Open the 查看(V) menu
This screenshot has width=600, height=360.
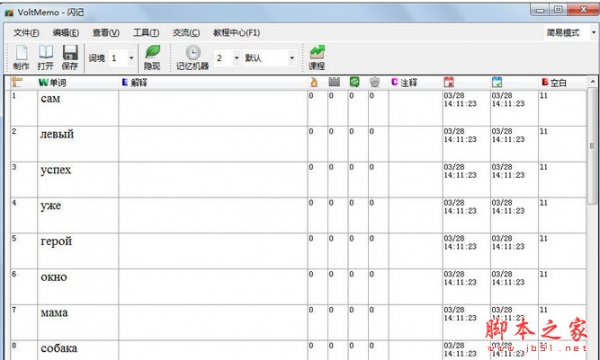106,33
